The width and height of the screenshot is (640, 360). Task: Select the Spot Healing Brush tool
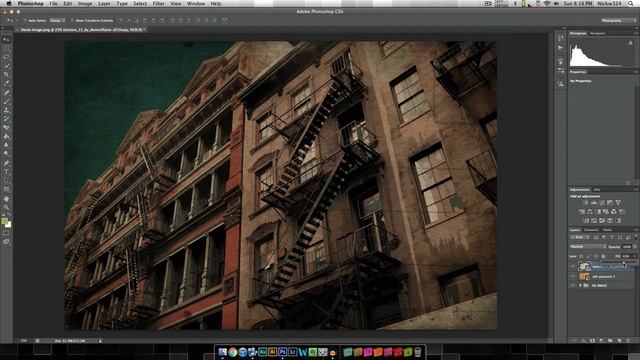coord(6,93)
